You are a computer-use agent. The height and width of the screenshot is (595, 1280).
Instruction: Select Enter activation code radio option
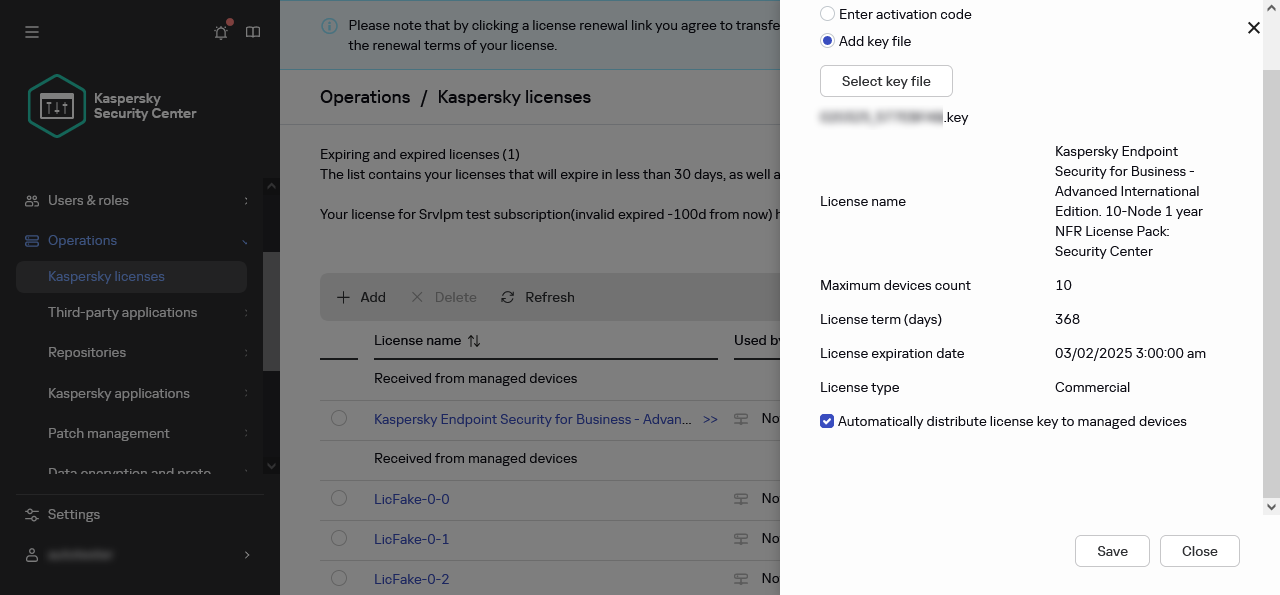click(827, 14)
